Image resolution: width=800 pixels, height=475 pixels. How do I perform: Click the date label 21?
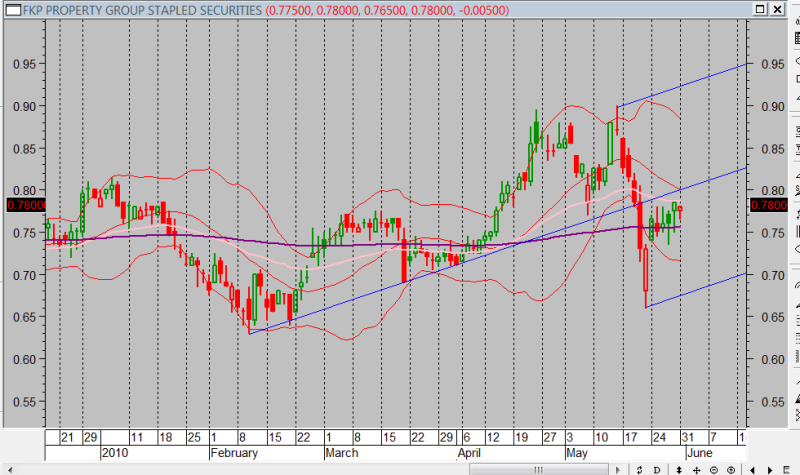pos(67,437)
